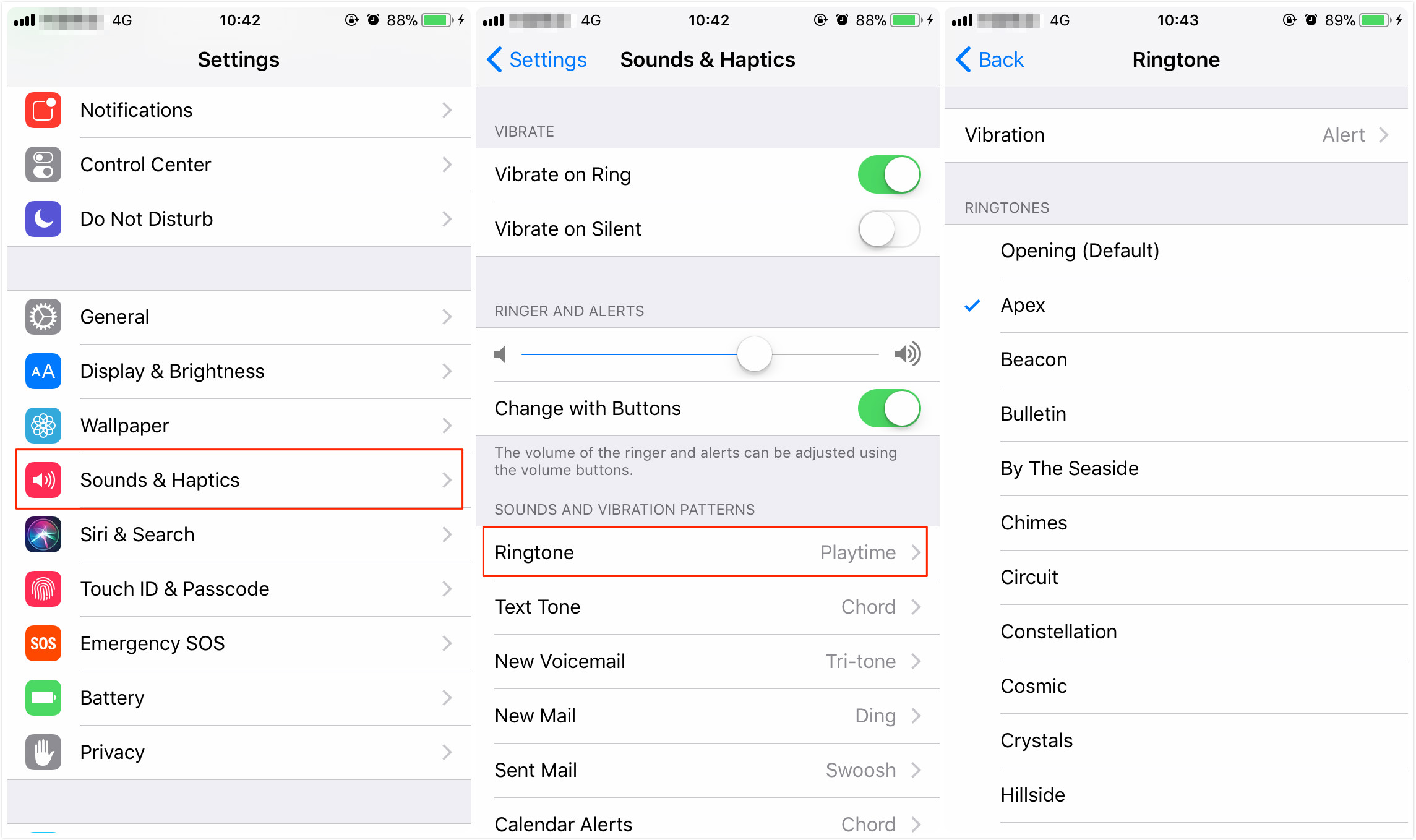
Task: Toggle Vibrate on Silent switch
Action: point(893,231)
